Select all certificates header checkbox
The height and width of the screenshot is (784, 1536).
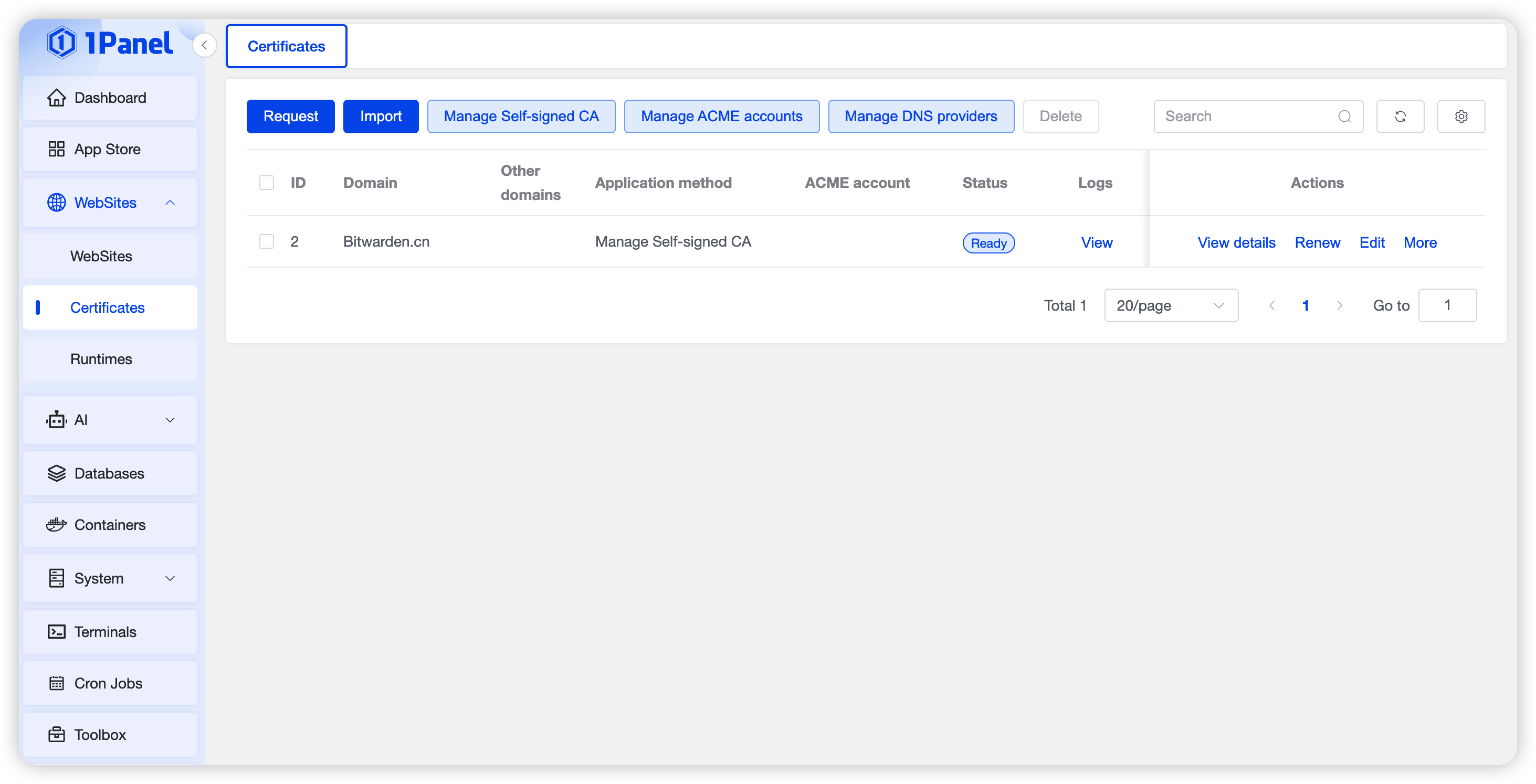click(x=267, y=183)
